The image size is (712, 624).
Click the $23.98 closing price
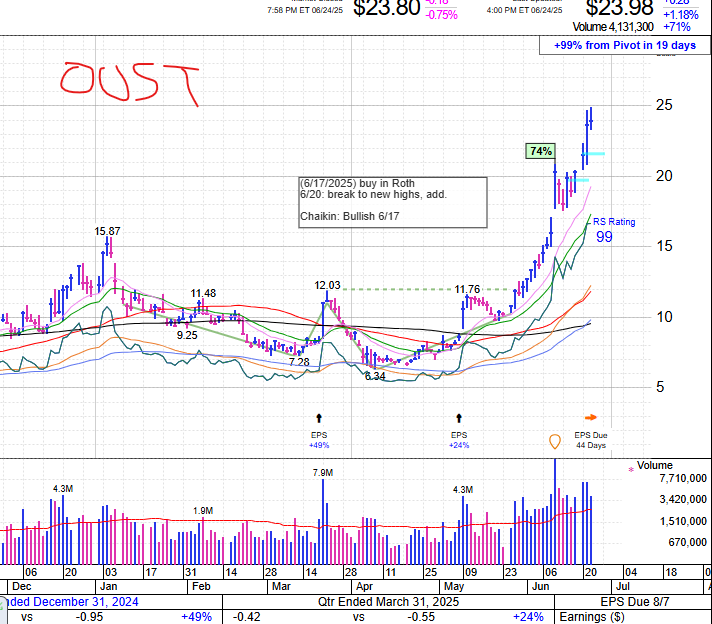(x=619, y=8)
